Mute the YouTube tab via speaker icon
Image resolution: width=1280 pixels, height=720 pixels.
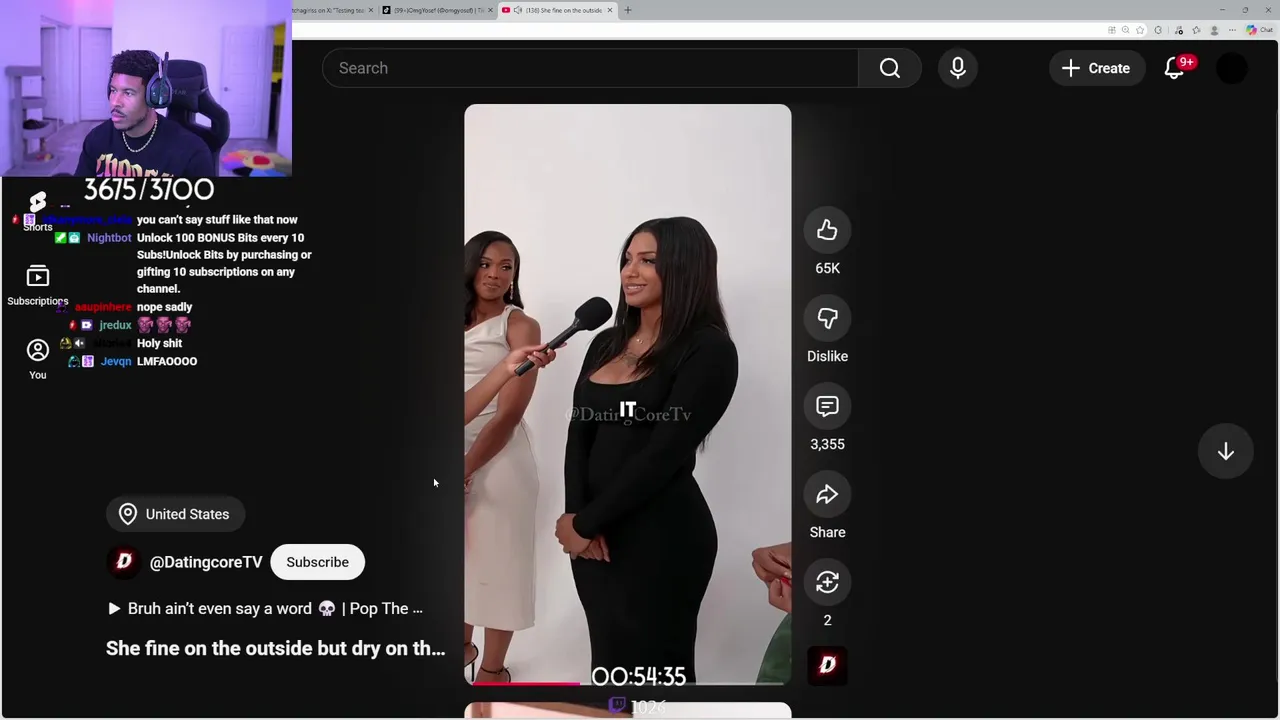[x=518, y=10]
